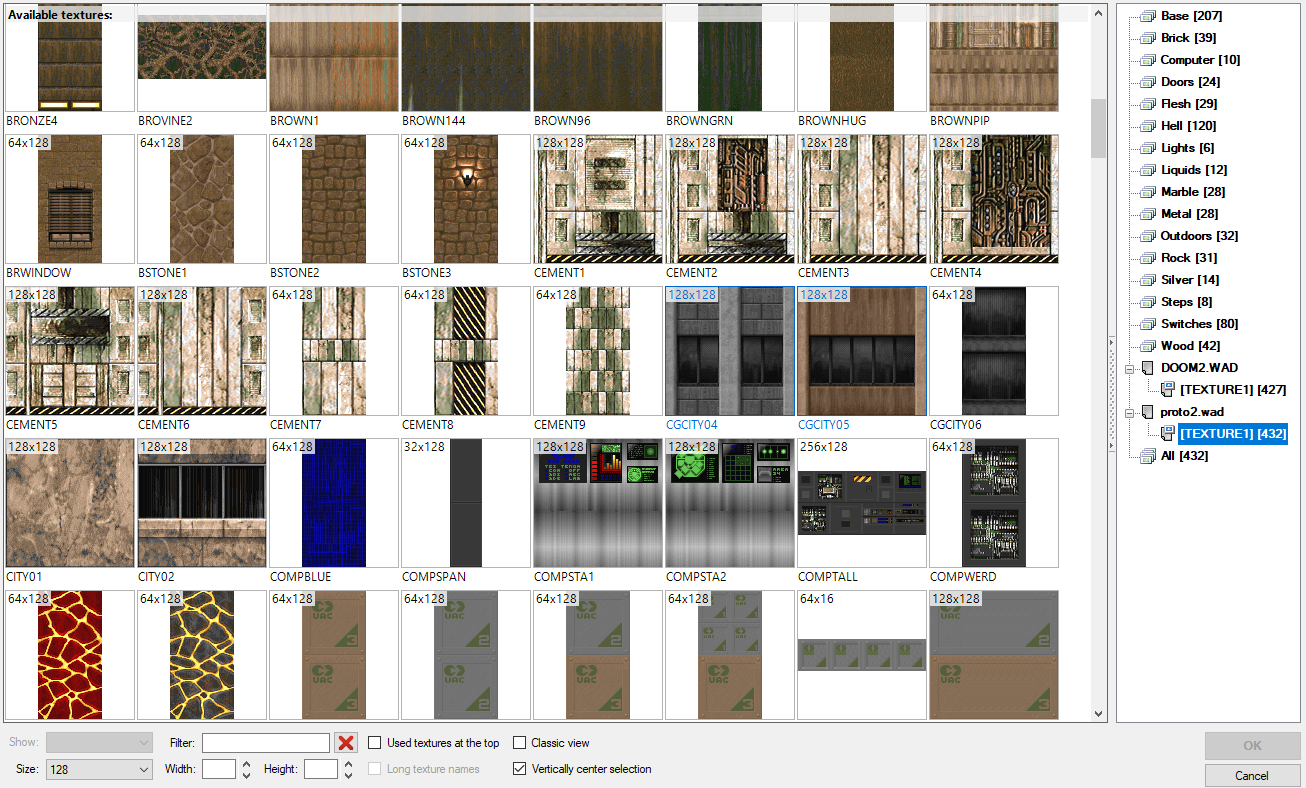The height and width of the screenshot is (788, 1306).
Task: Select the CEMENT4 texture
Action: (x=993, y=199)
